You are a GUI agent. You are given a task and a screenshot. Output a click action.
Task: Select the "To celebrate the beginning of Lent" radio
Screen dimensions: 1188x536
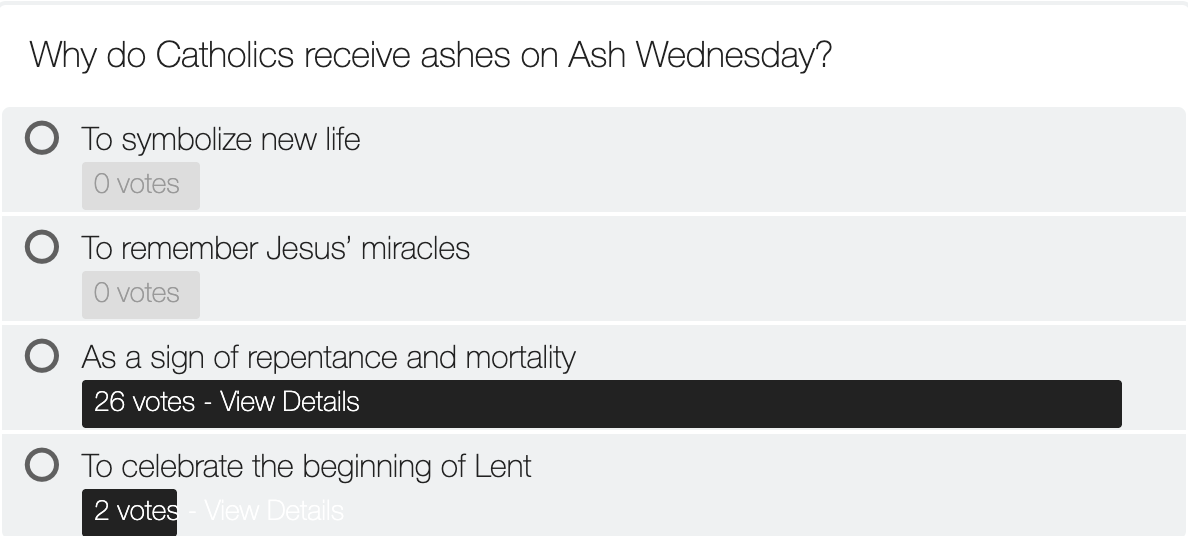(42, 465)
